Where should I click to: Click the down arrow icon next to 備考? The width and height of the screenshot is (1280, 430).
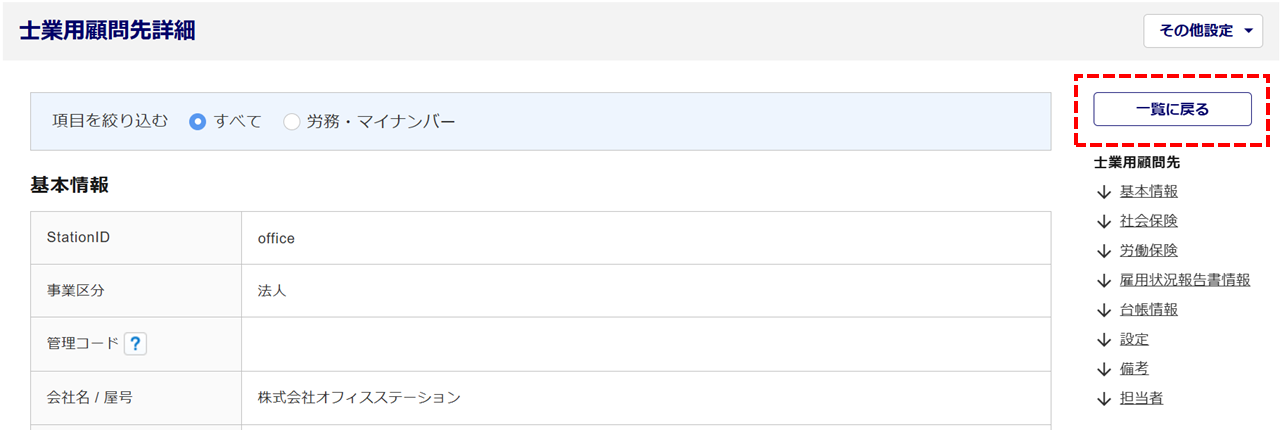pyautogui.click(x=1104, y=369)
